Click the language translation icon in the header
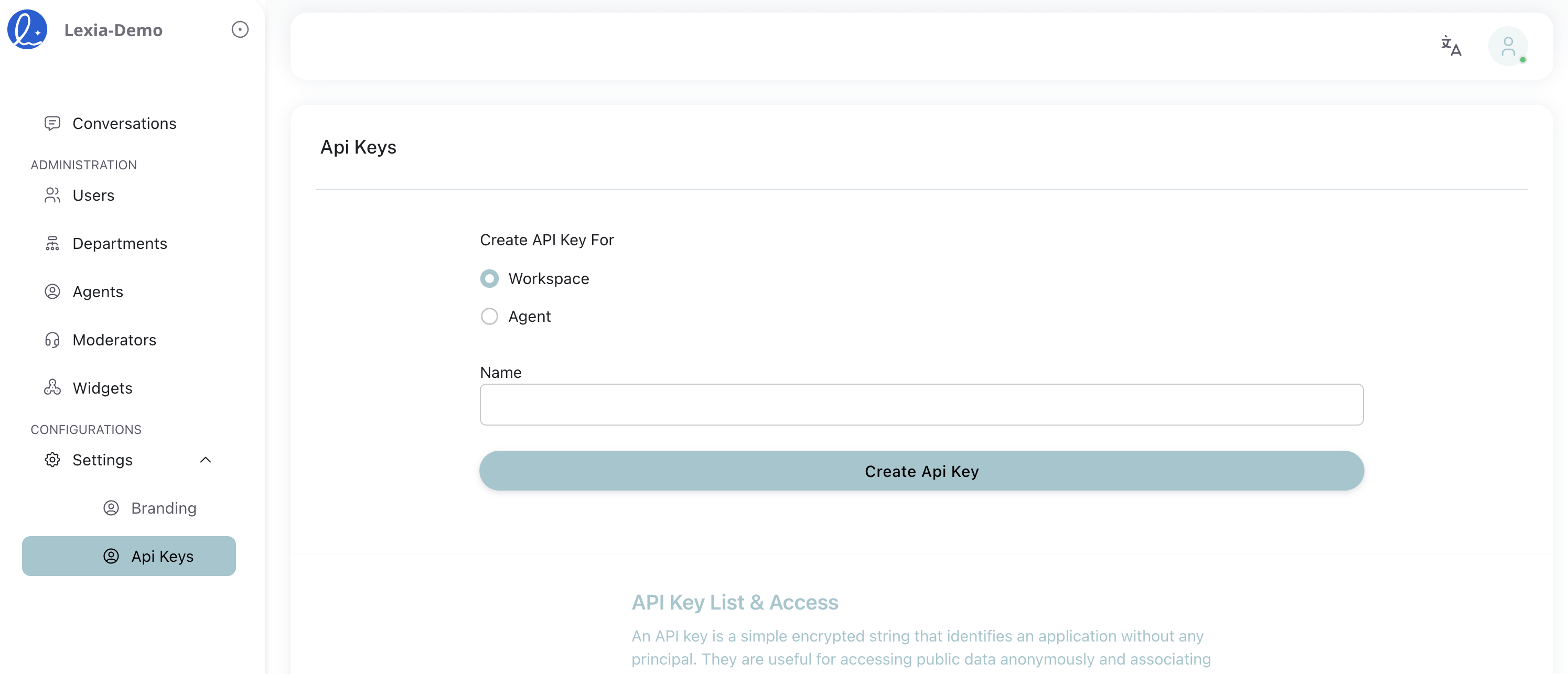The width and height of the screenshot is (1568, 674). [x=1452, y=46]
